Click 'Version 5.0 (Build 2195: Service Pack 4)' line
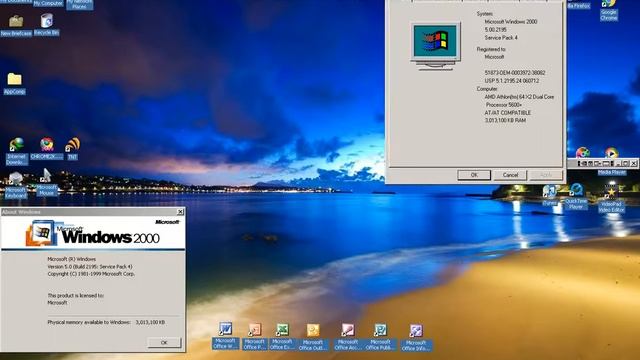The width and height of the screenshot is (640, 360). pyautogui.click(x=90, y=267)
